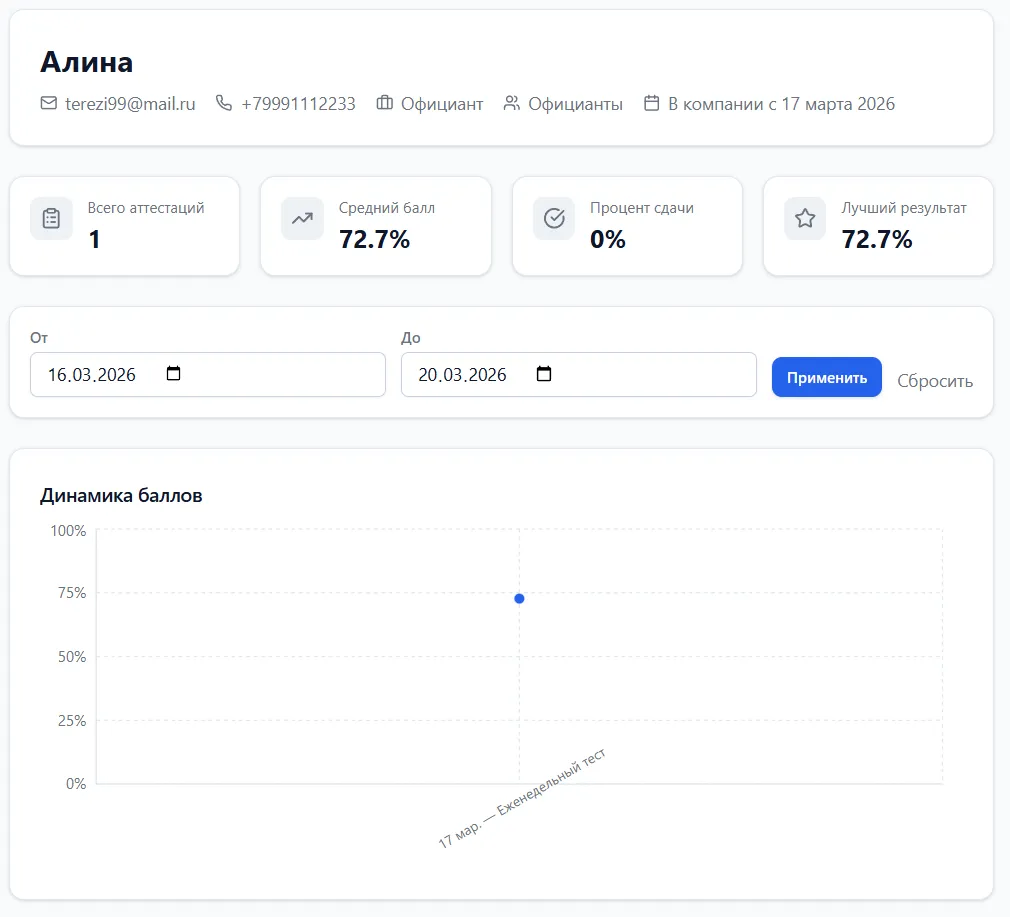Click the star icon in Лучший результат card

805,218
